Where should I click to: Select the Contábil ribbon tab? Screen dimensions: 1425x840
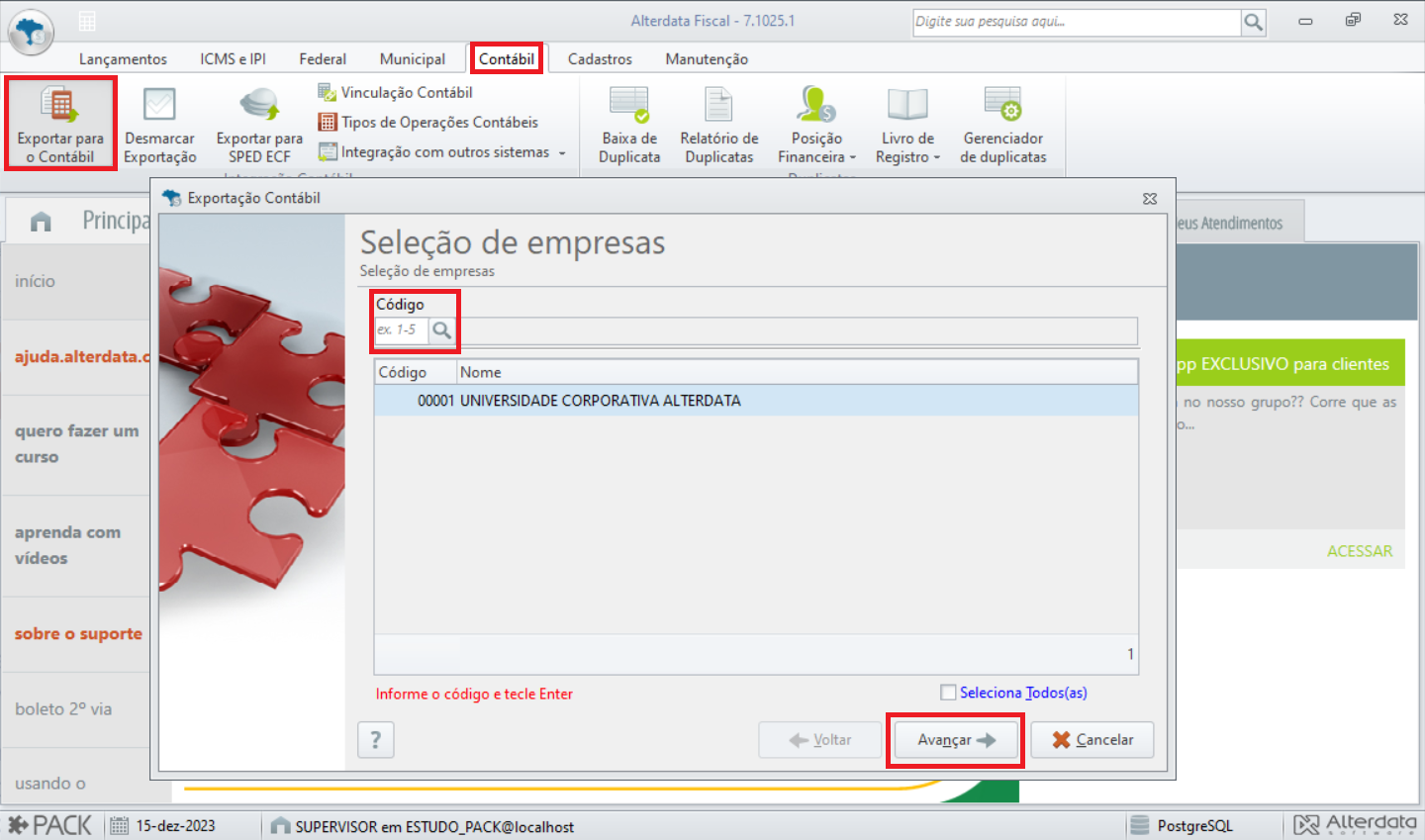(507, 59)
